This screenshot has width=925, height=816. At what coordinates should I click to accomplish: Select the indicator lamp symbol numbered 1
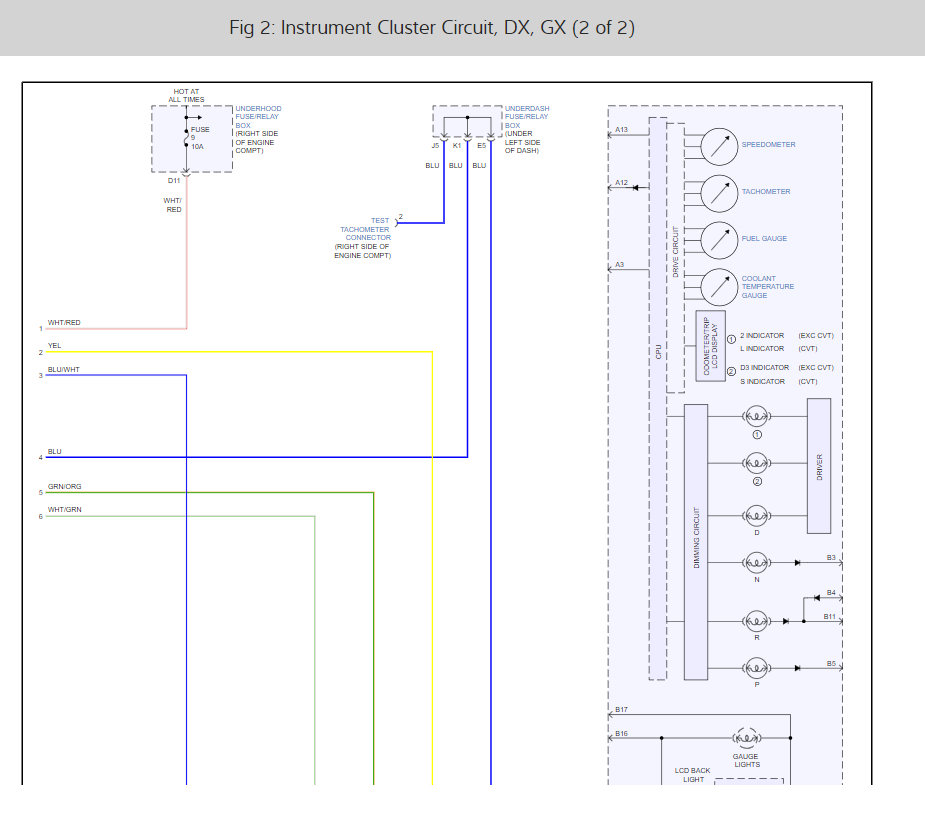coord(756,417)
